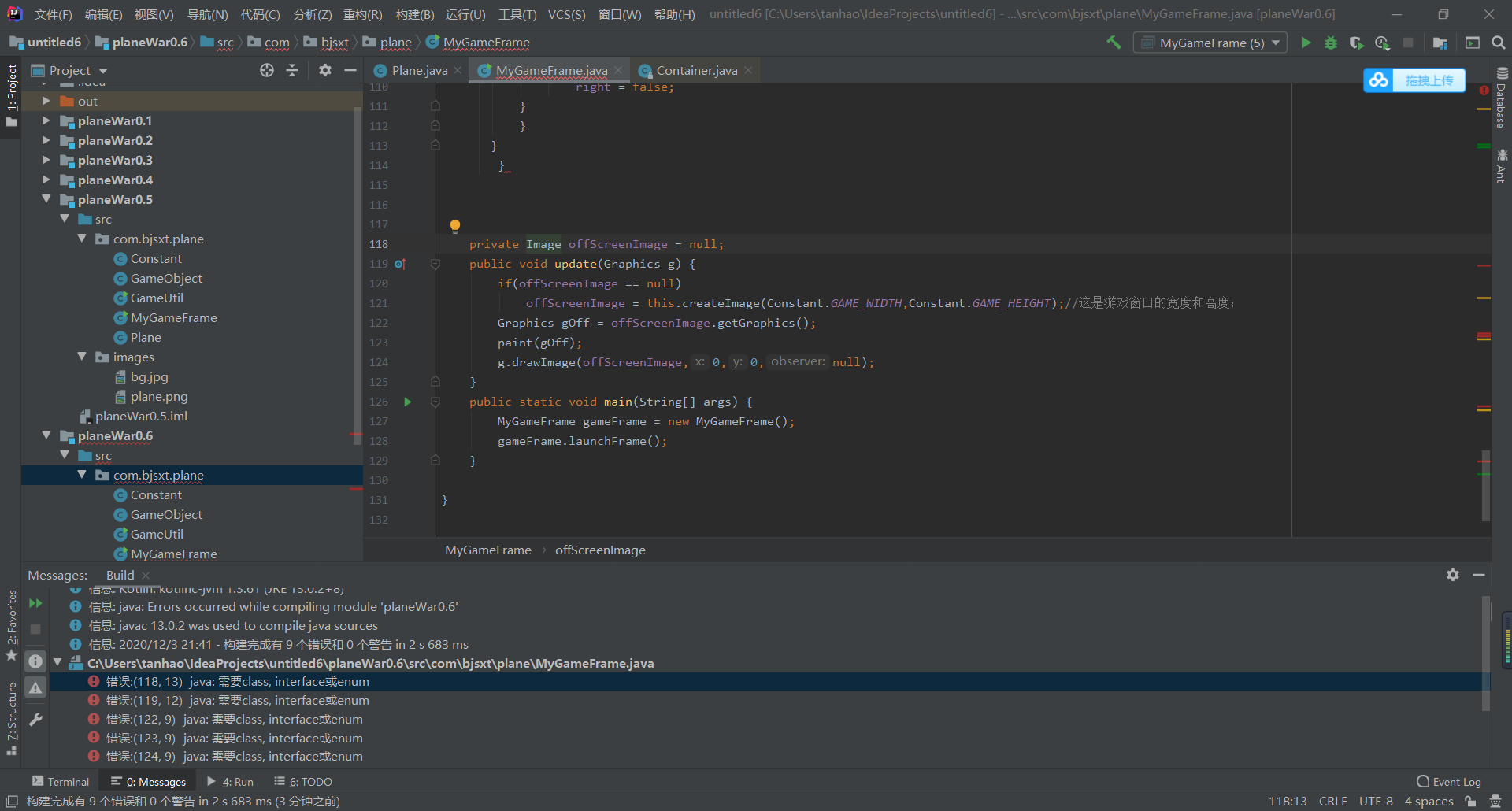Click run gutter arrow at line 126
Screen dimensions: 1512x811
coord(407,402)
